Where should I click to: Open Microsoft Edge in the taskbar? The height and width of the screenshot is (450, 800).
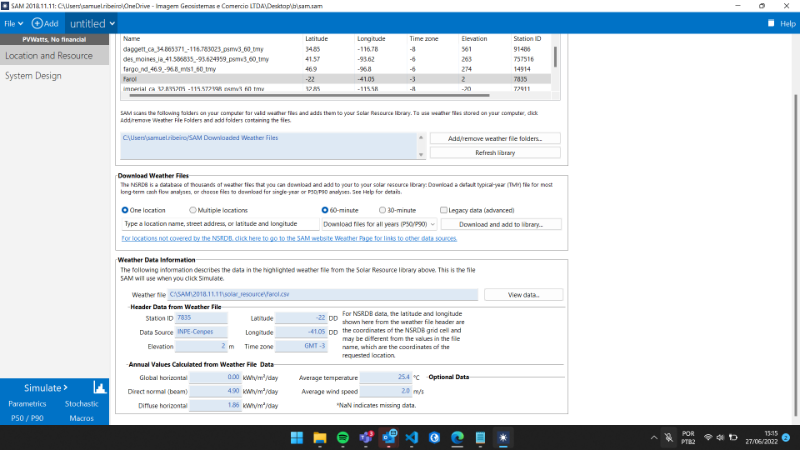click(x=458, y=438)
